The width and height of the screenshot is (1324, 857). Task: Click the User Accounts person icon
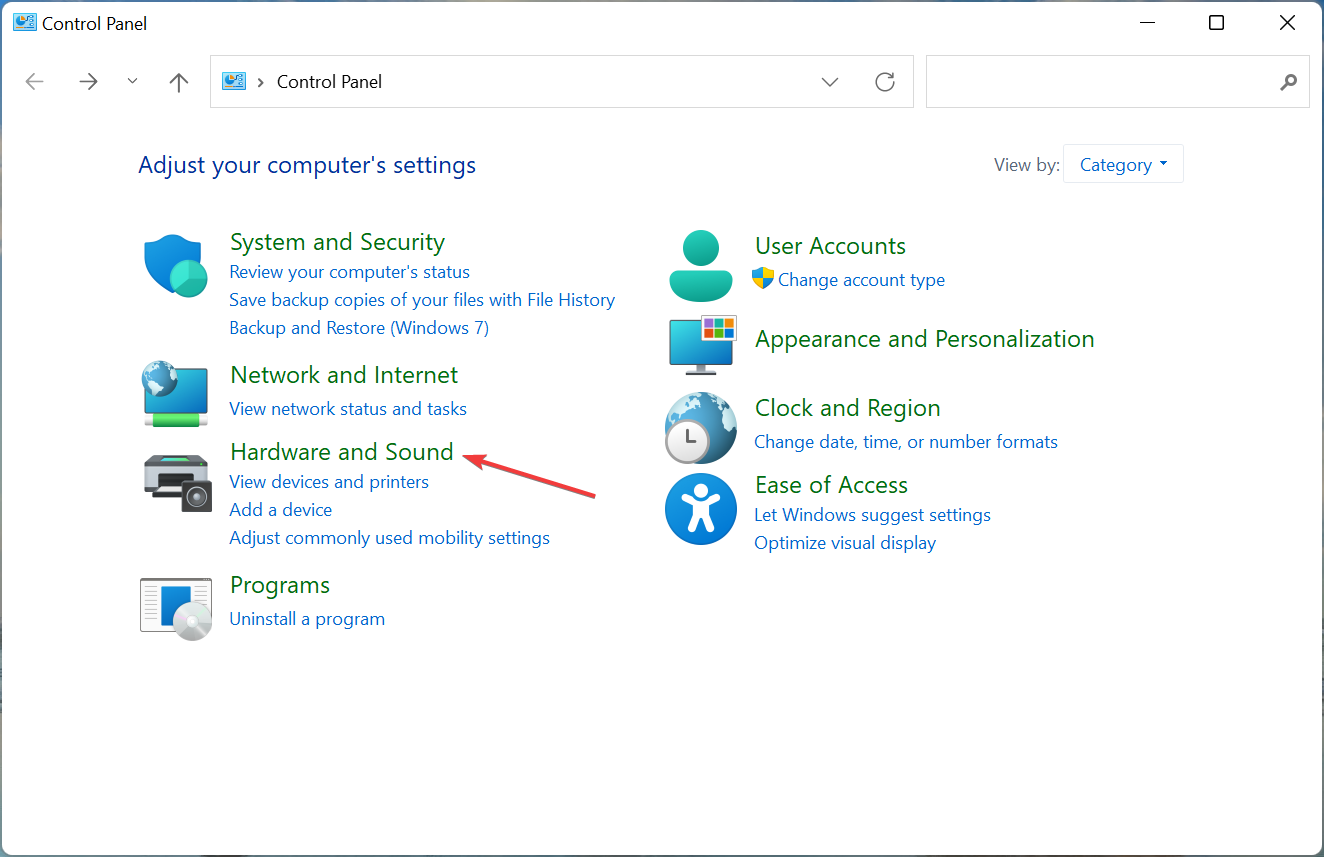point(701,265)
